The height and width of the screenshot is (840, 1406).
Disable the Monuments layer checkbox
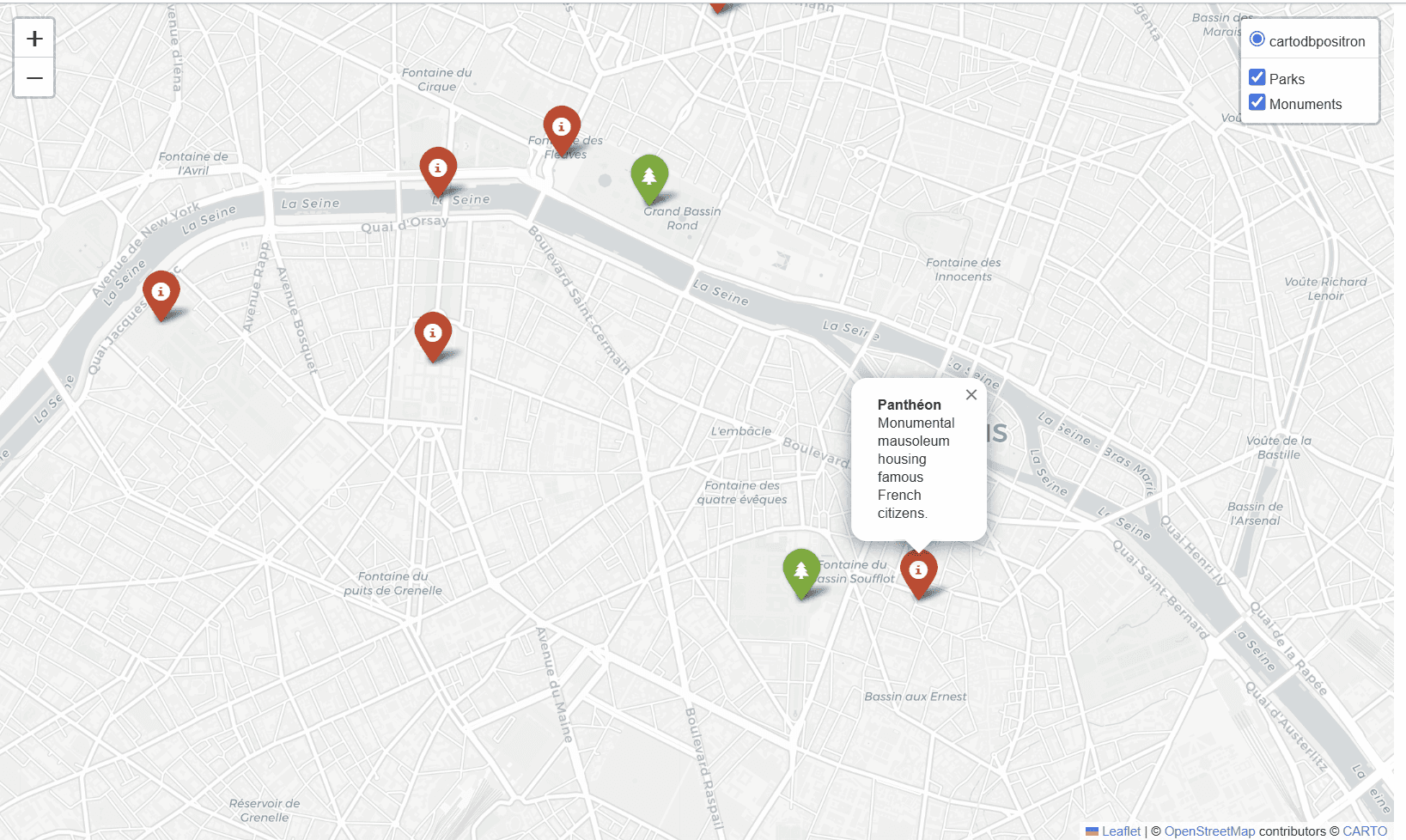click(x=1257, y=102)
